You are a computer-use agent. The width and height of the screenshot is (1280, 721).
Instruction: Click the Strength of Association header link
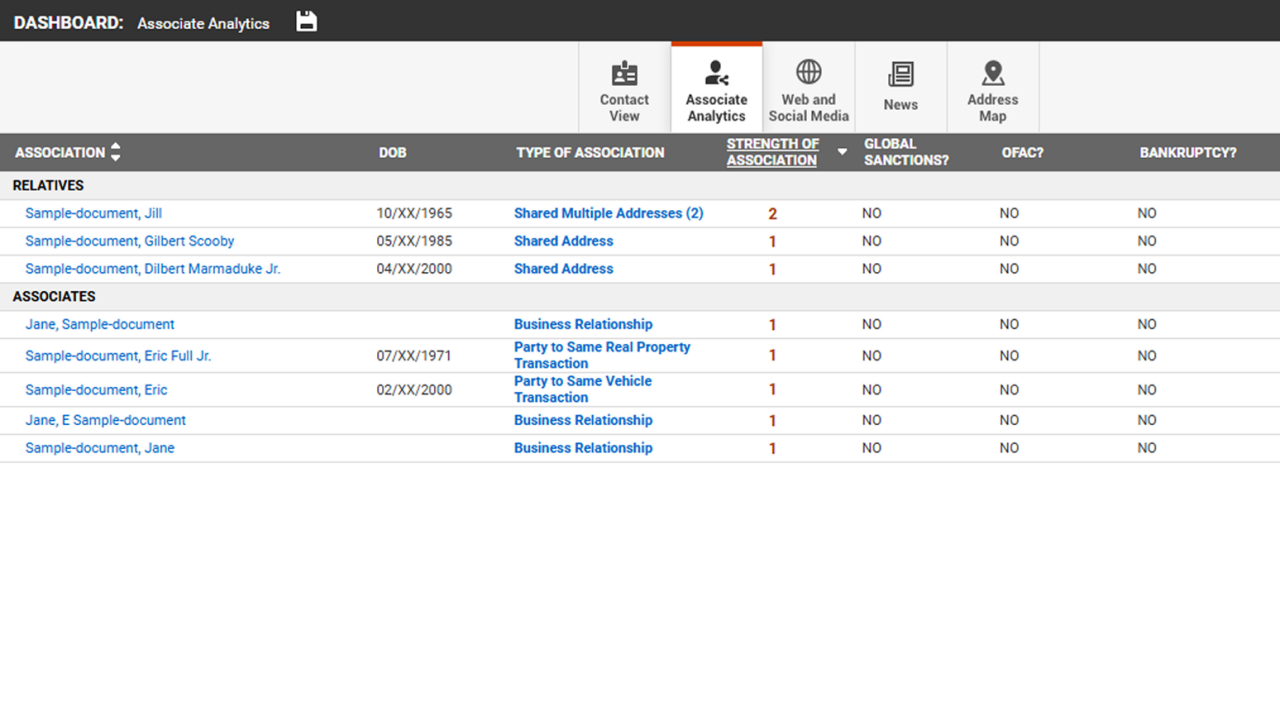(772, 152)
